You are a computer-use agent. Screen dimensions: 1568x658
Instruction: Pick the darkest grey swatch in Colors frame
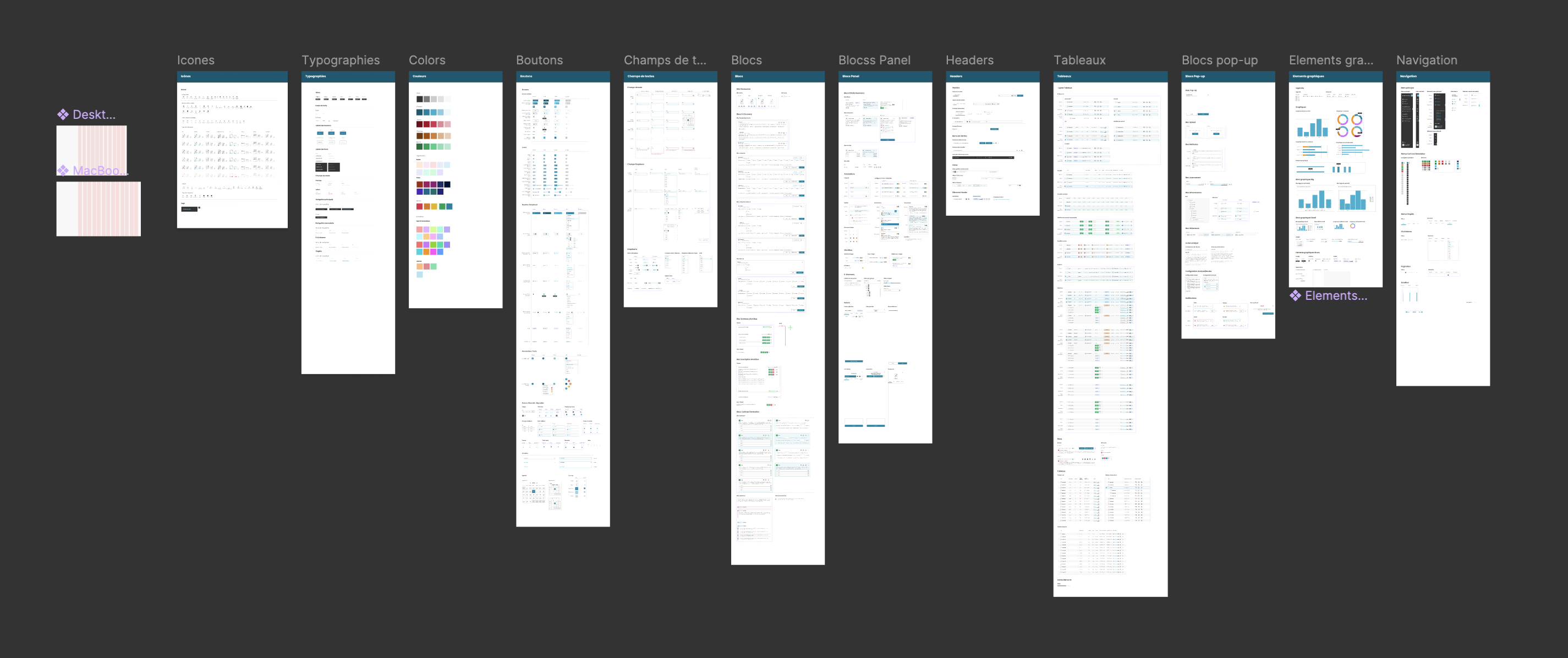419,99
